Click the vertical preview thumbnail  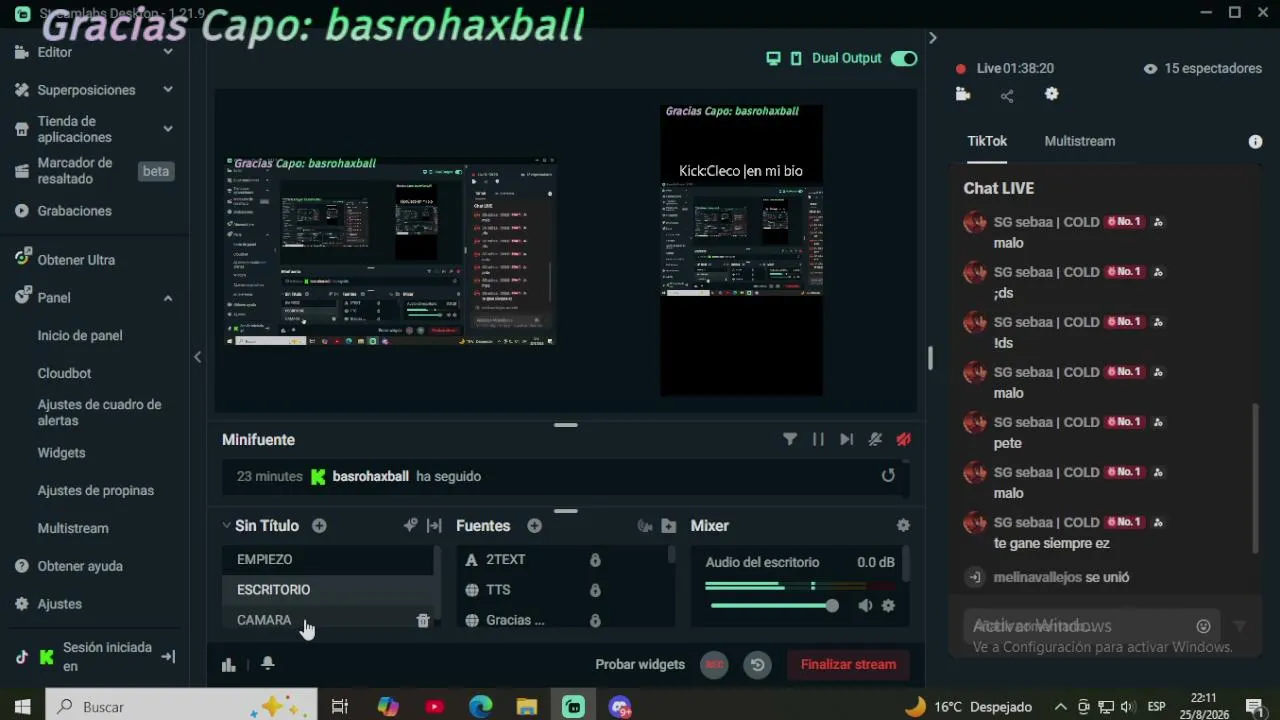tap(741, 250)
